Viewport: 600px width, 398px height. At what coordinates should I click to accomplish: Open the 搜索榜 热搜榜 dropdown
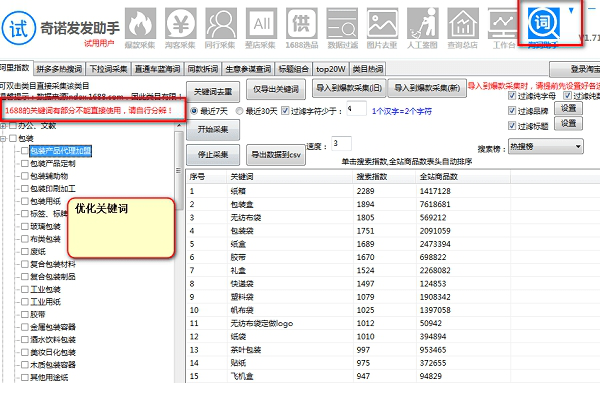[546, 146]
